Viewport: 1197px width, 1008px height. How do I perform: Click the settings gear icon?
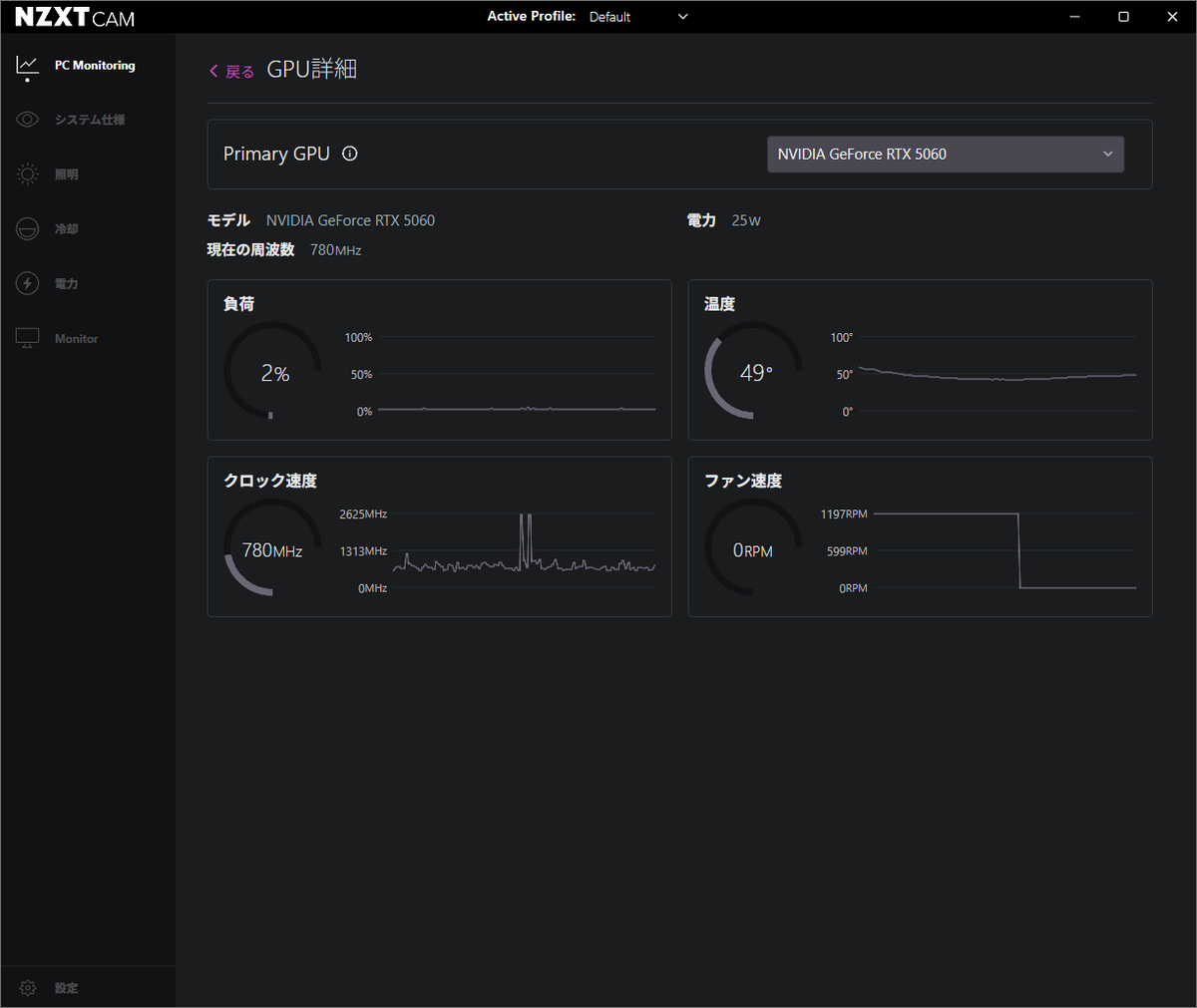tap(28, 988)
